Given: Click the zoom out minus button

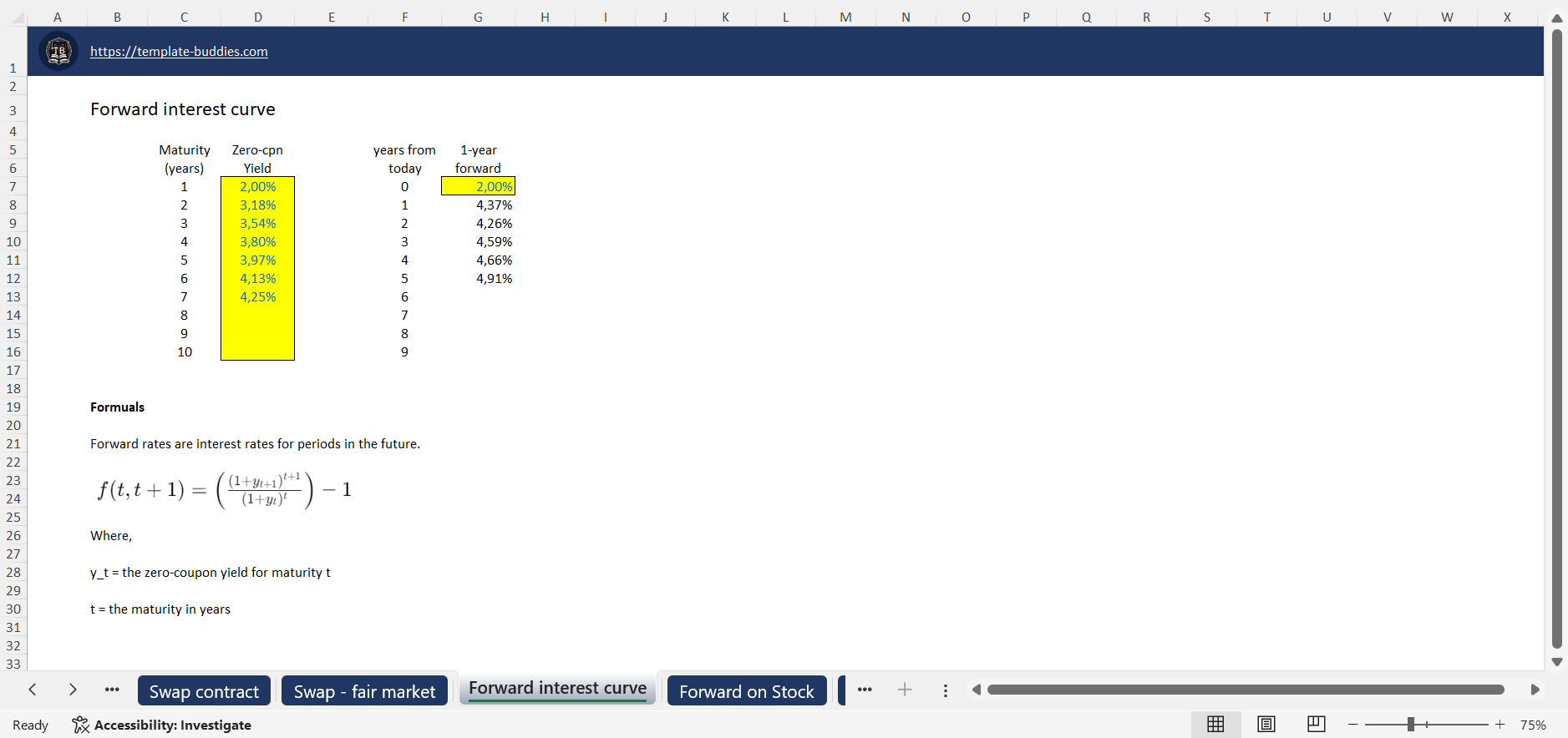Looking at the screenshot, I should 1352,725.
